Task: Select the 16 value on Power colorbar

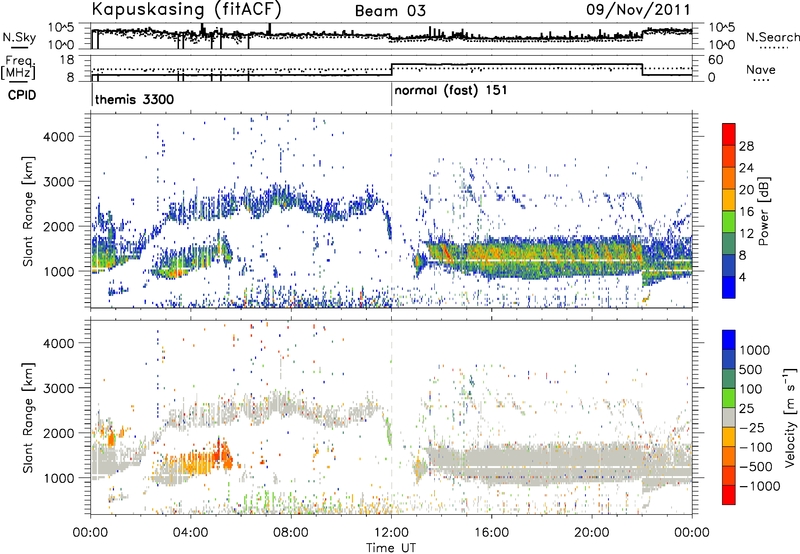Action: click(x=746, y=212)
